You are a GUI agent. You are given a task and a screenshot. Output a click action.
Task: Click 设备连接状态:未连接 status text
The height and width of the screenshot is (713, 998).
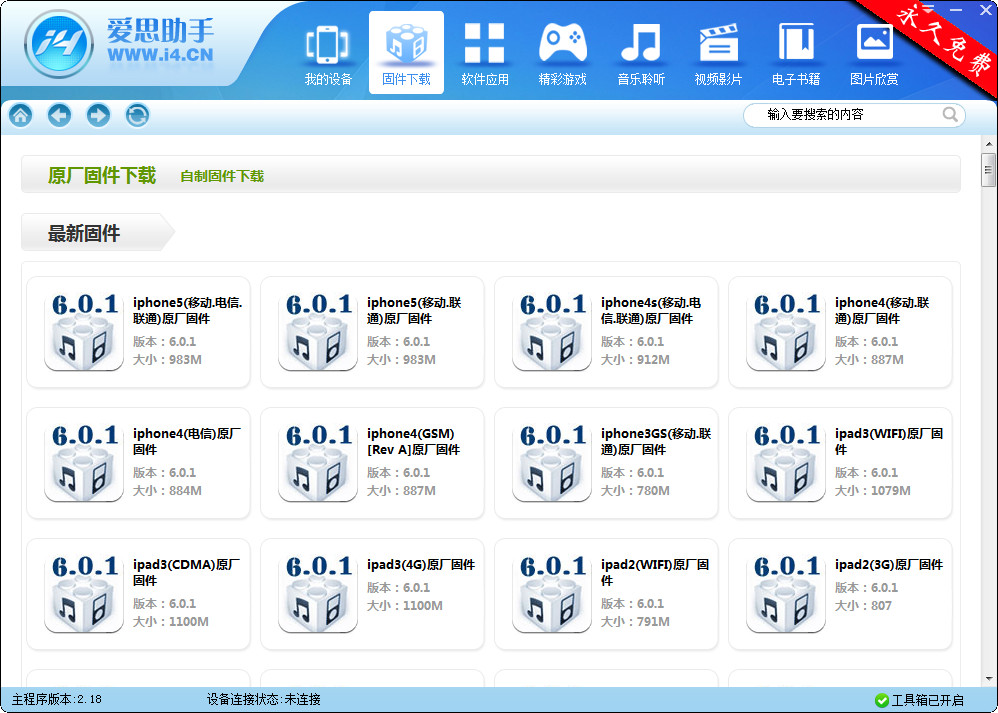point(264,699)
